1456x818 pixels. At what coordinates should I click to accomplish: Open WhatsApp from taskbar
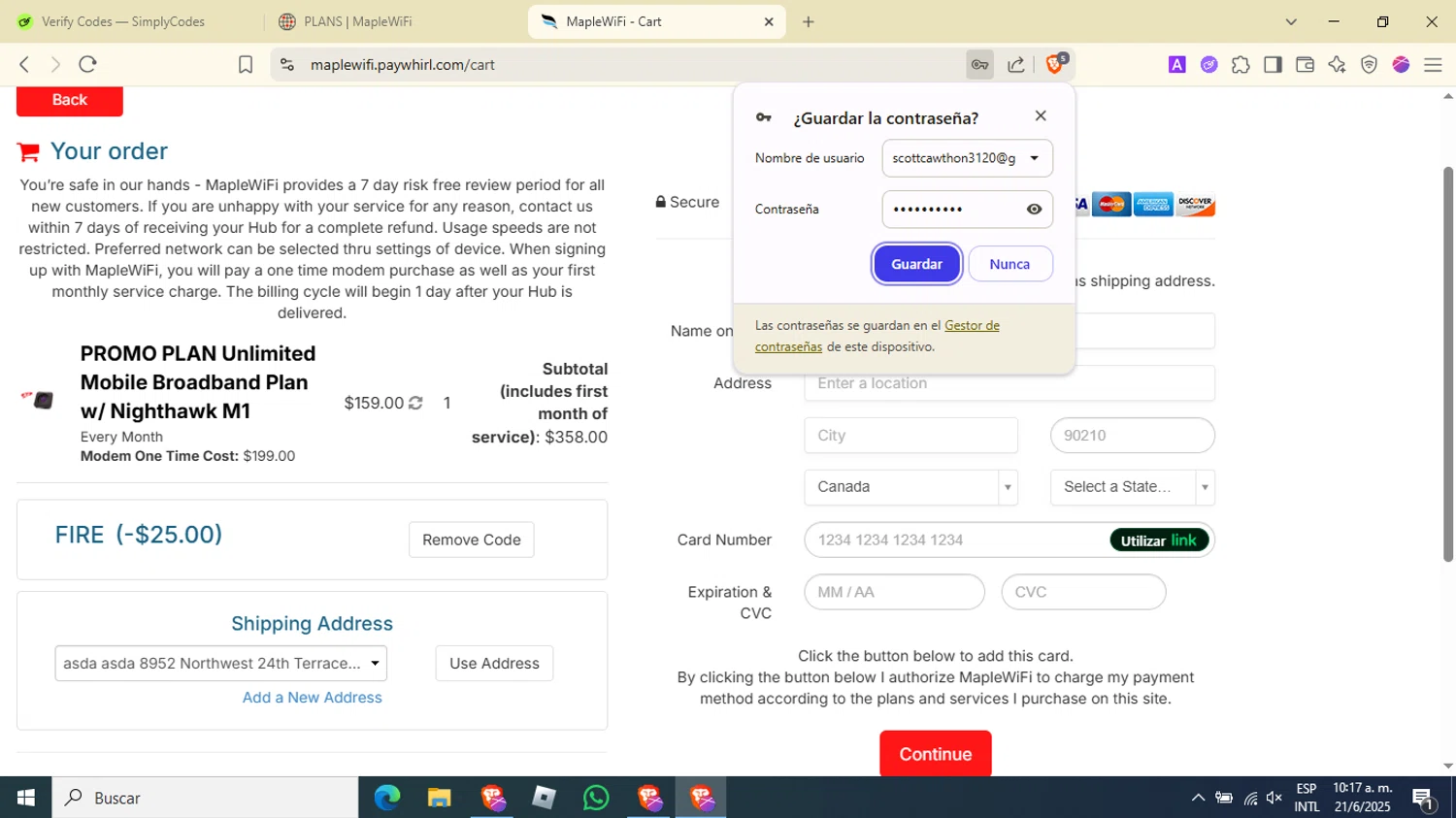click(597, 798)
